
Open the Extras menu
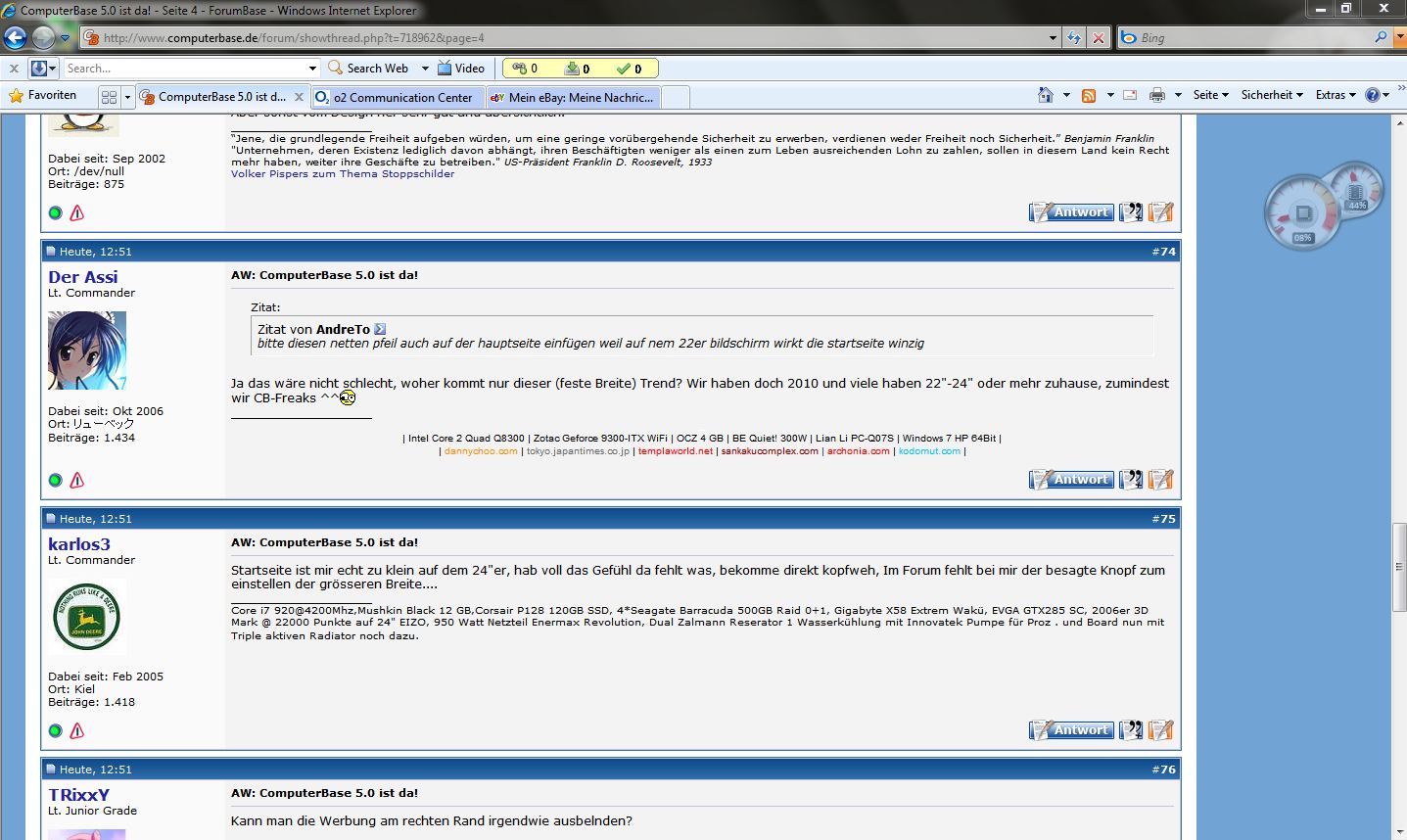[x=1336, y=95]
